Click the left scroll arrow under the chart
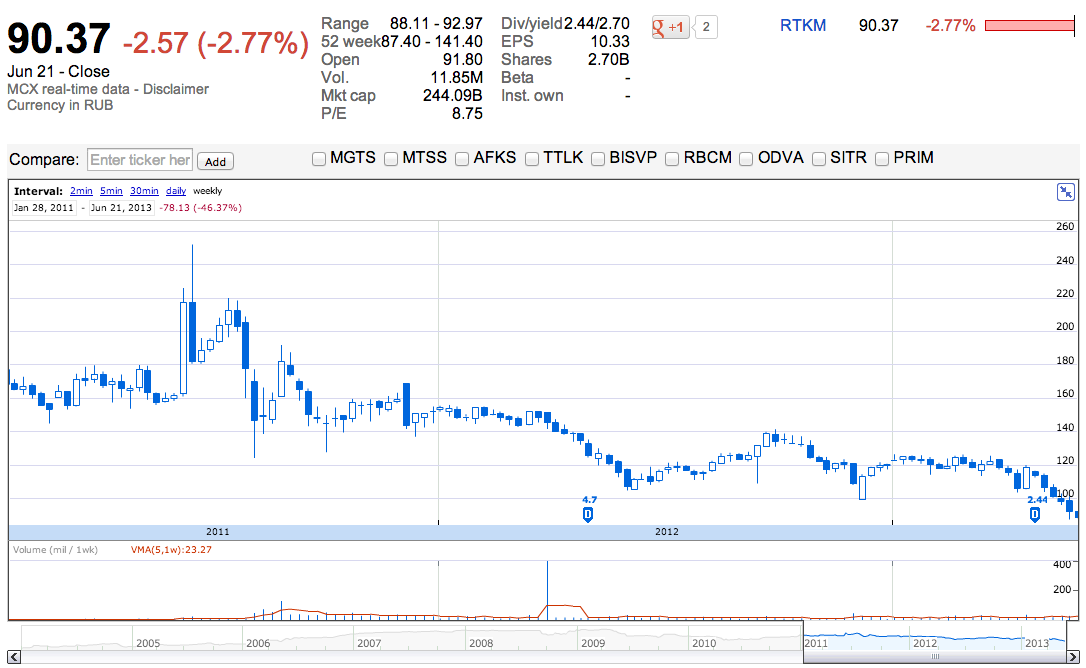 (x=15, y=656)
